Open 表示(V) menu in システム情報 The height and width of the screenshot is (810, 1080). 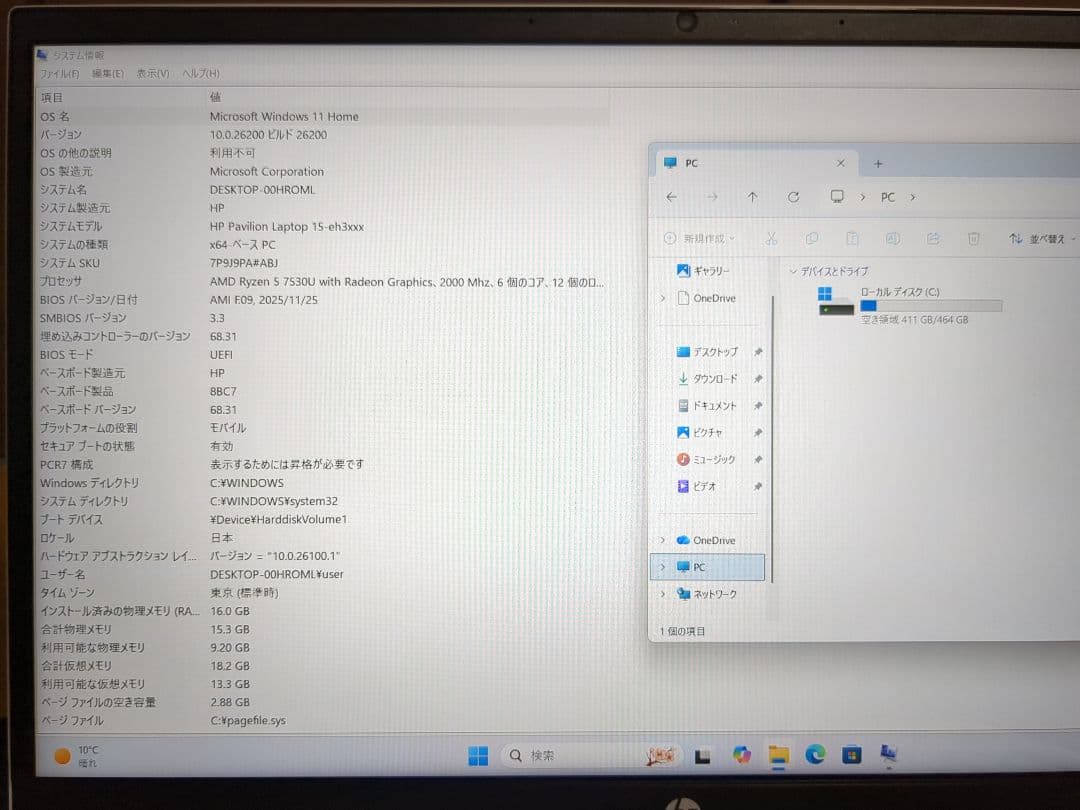152,74
